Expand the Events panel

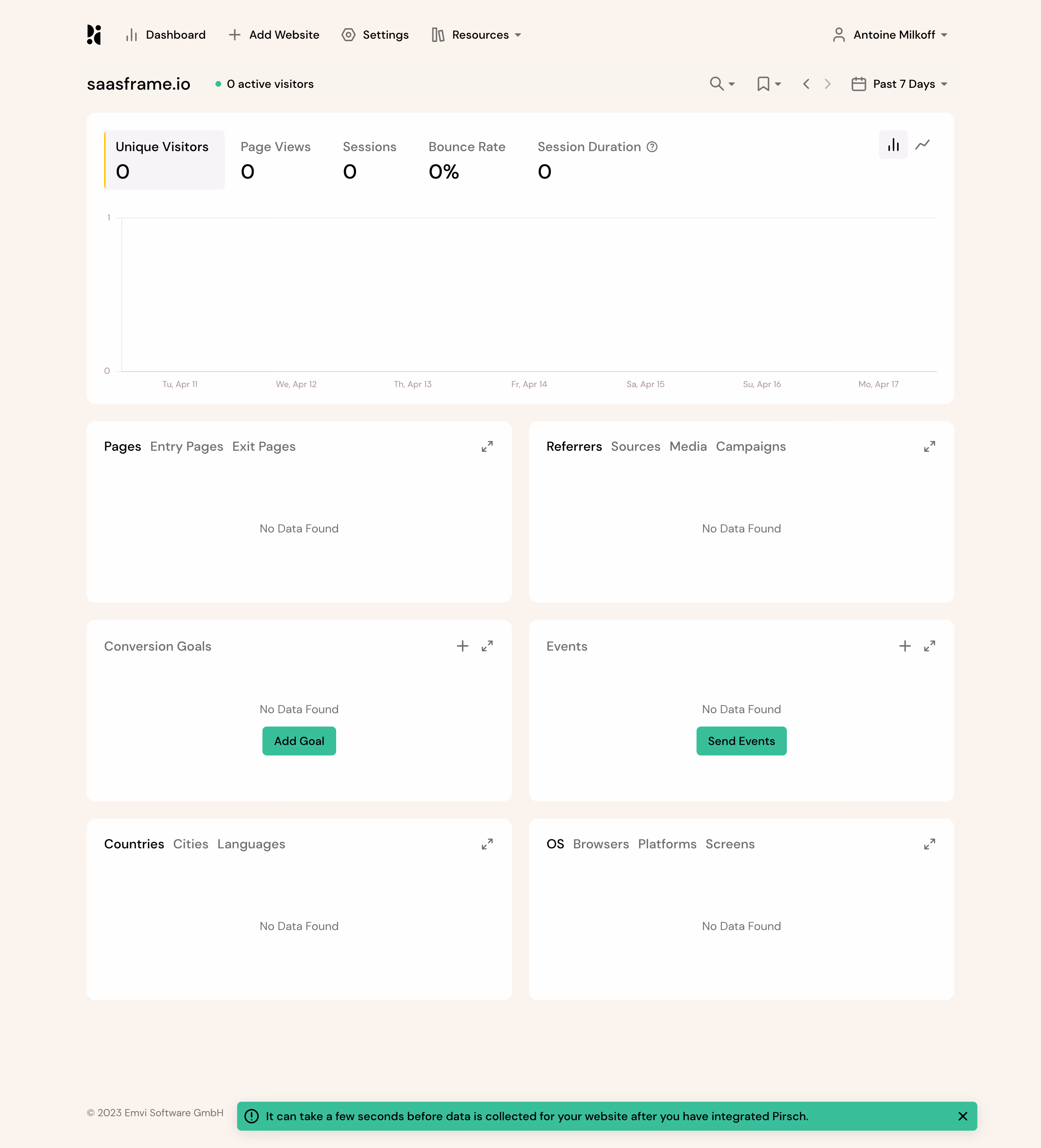coord(929,646)
